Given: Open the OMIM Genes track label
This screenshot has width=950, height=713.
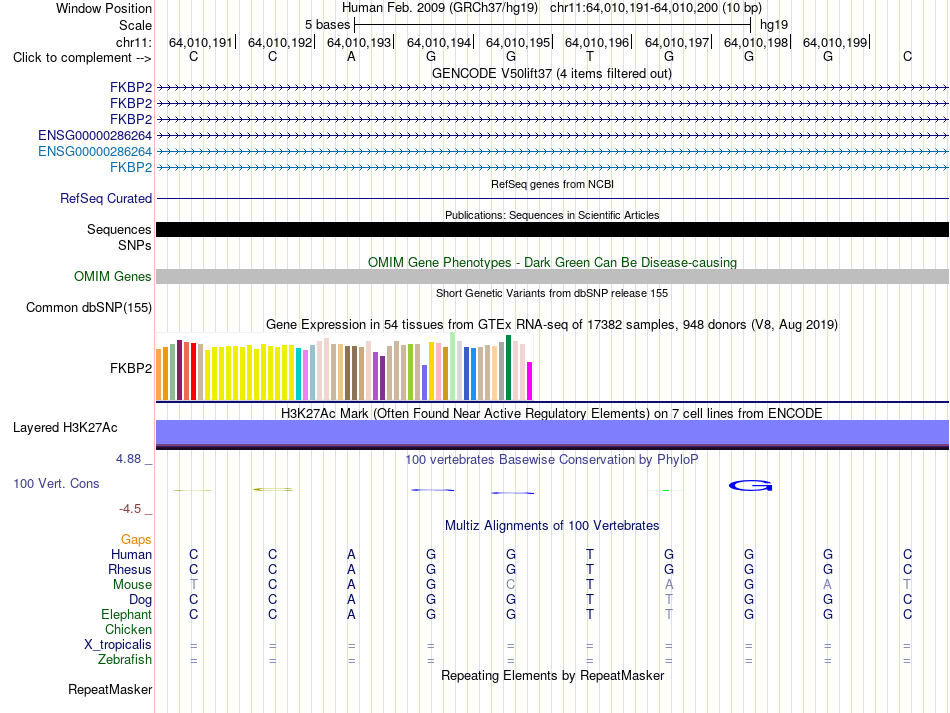Looking at the screenshot, I should coord(113,276).
